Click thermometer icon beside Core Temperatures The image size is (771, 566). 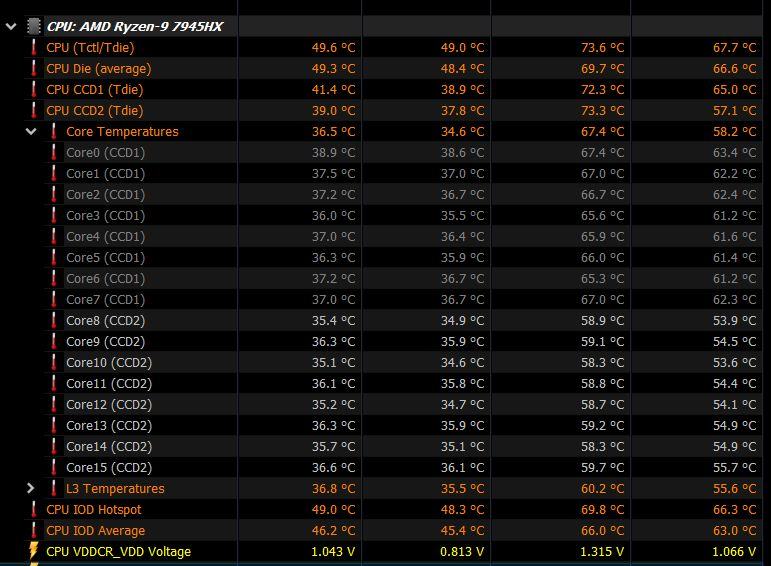point(54,131)
